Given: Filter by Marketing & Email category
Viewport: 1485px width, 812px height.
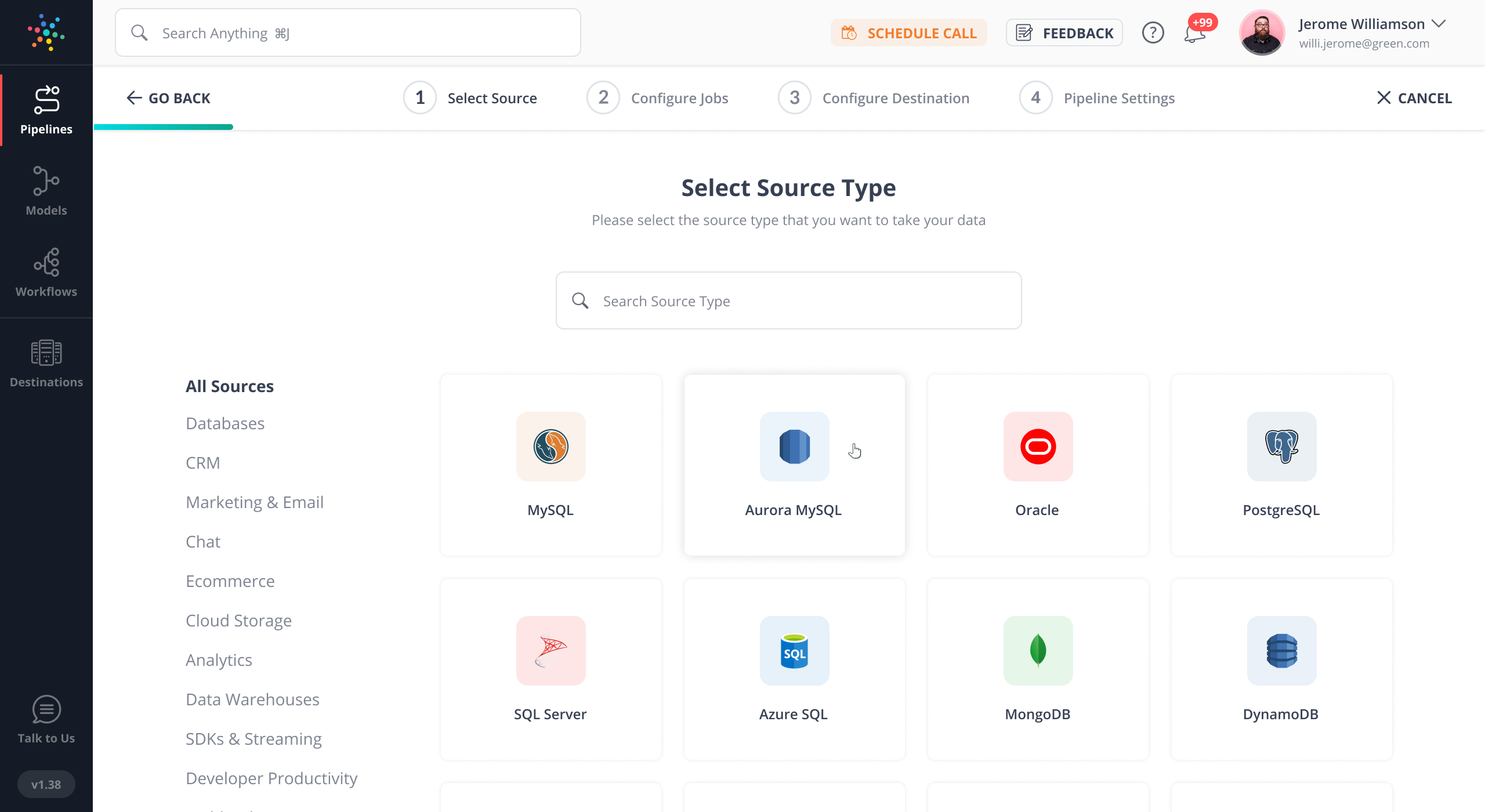Looking at the screenshot, I should [255, 502].
